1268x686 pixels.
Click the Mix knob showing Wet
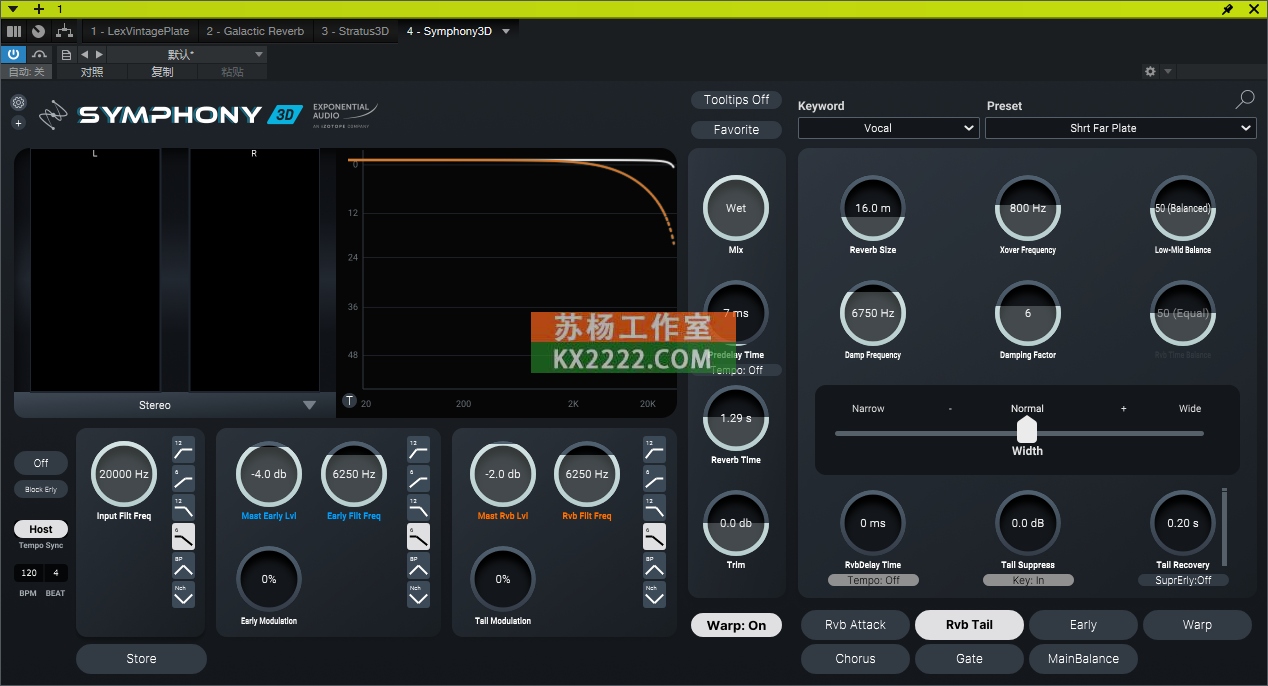point(736,208)
